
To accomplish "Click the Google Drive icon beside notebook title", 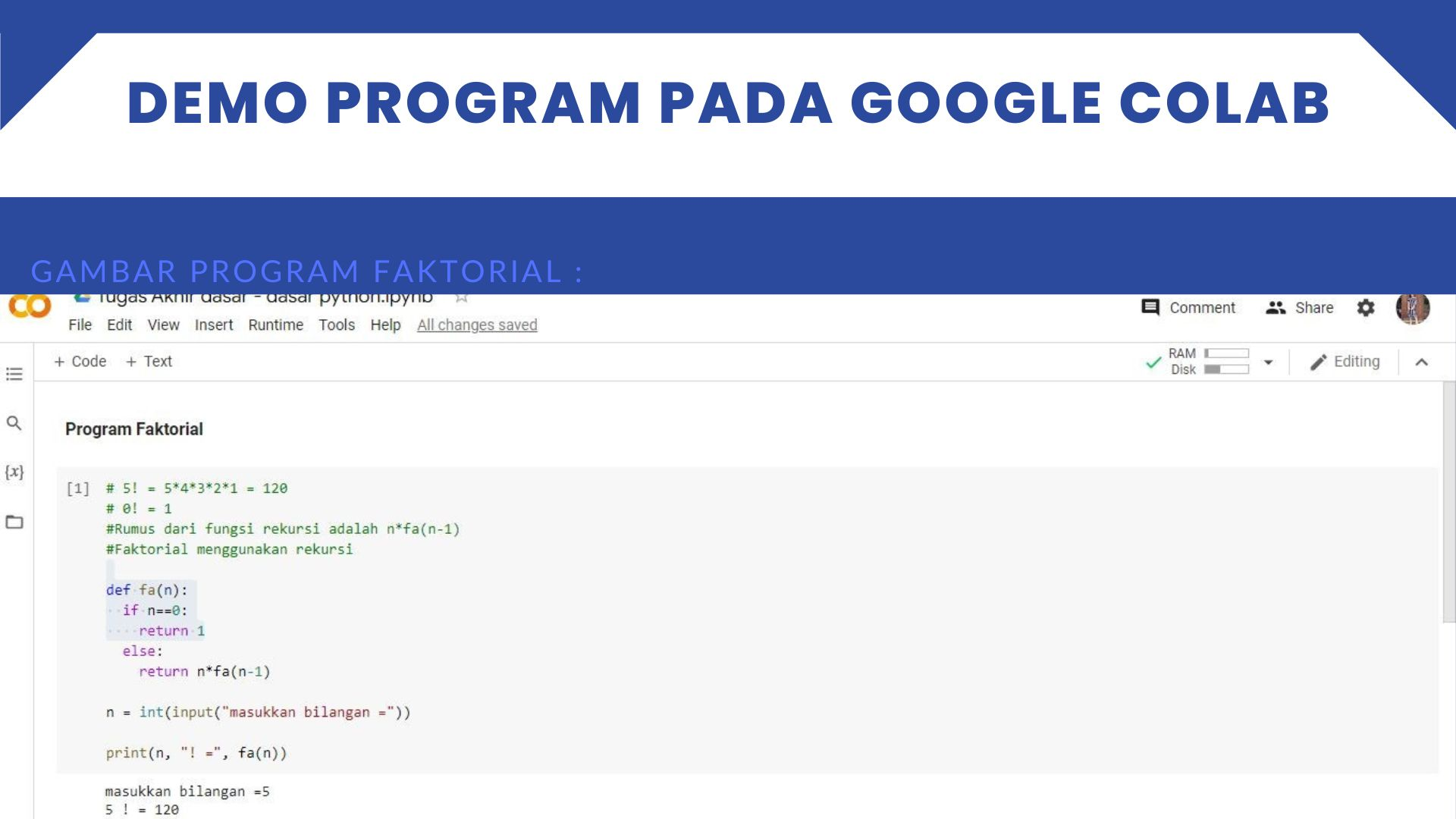I will click(82, 298).
